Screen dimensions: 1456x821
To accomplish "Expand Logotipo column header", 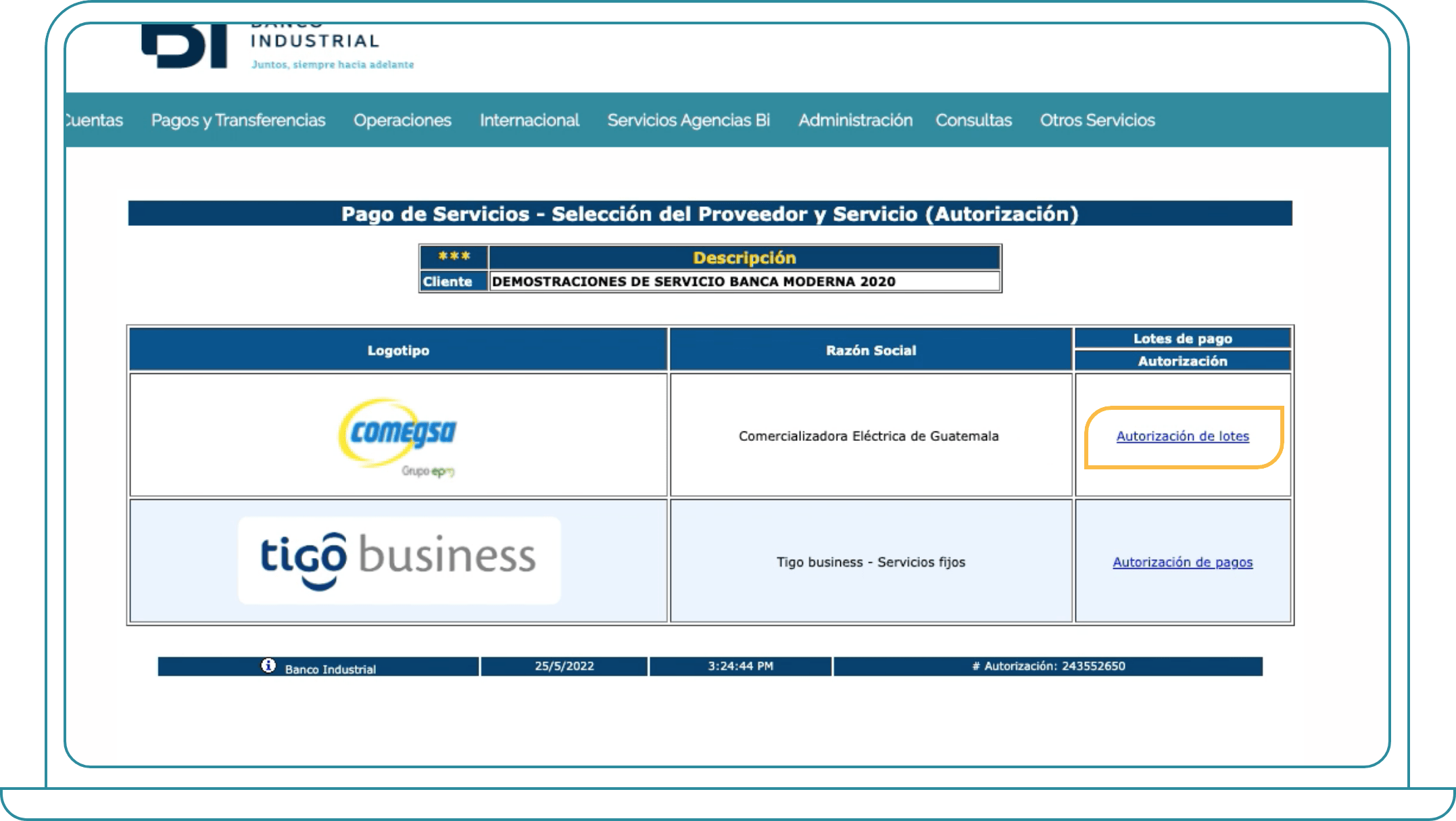I will (x=400, y=352).
